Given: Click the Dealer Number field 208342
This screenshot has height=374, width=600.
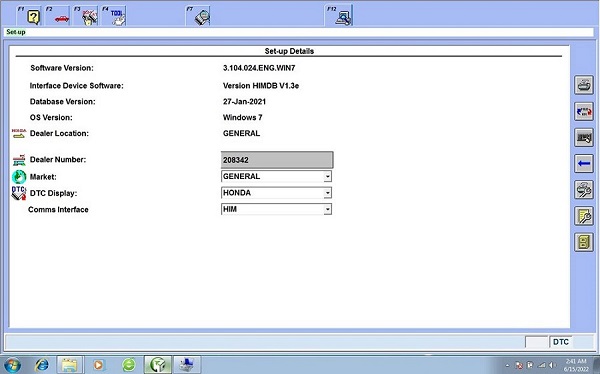Looking at the screenshot, I should click(x=277, y=160).
